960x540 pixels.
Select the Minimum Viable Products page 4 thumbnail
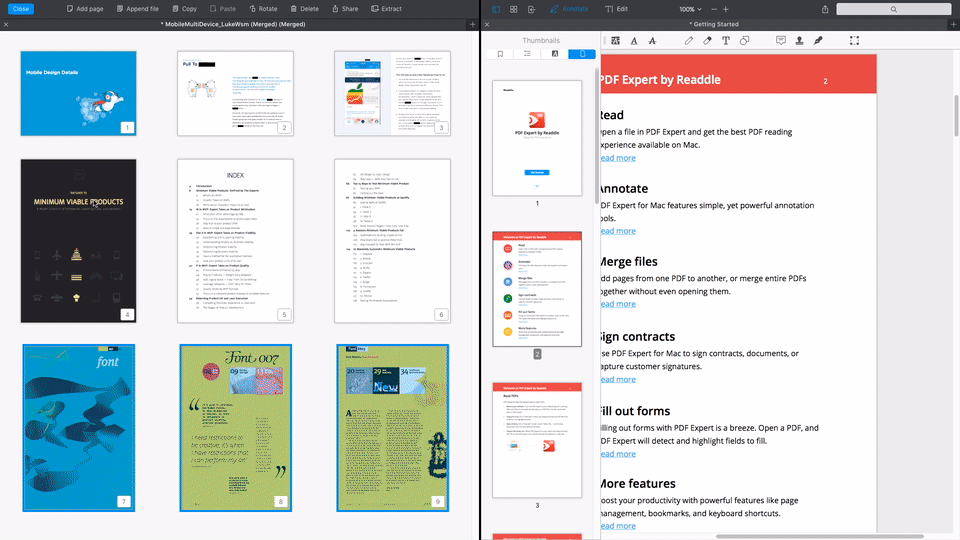78,241
